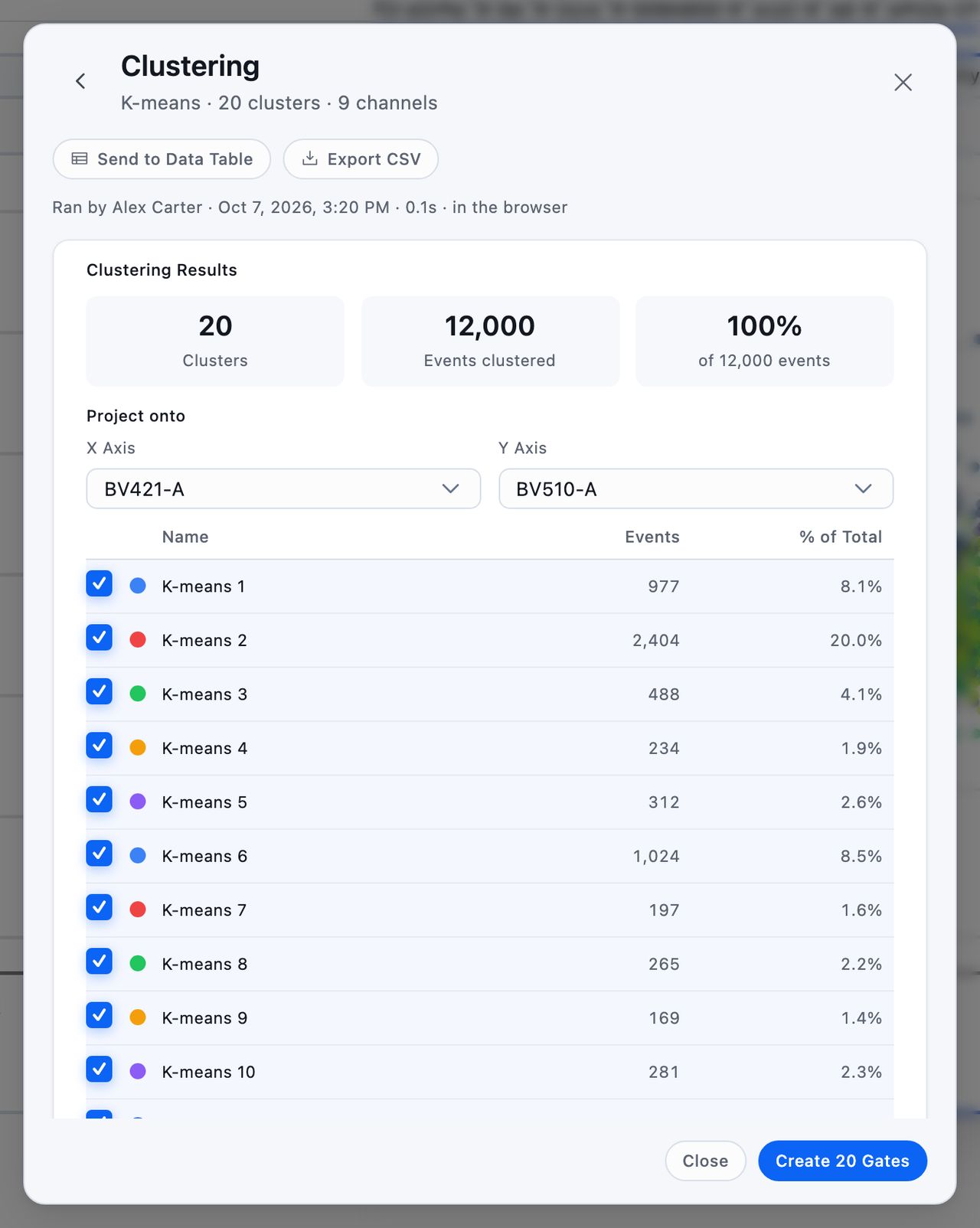
Task: Click the Close button
Action: [705, 1161]
